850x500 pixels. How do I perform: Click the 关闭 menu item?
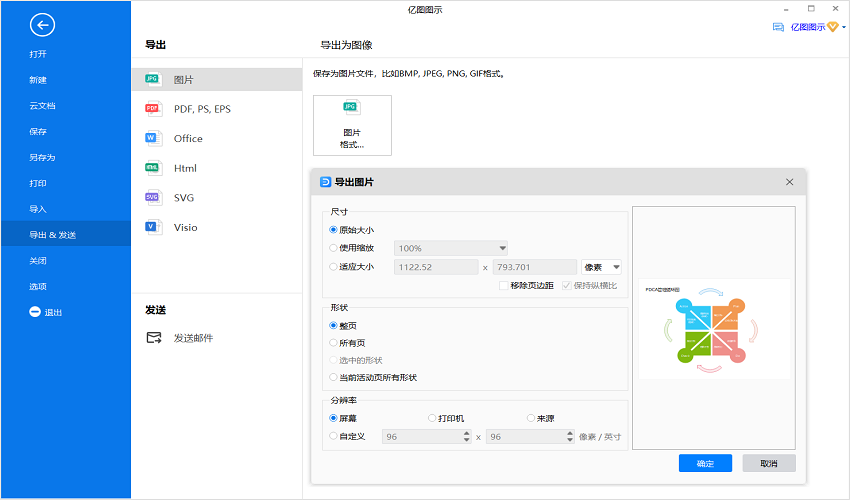pos(38,261)
